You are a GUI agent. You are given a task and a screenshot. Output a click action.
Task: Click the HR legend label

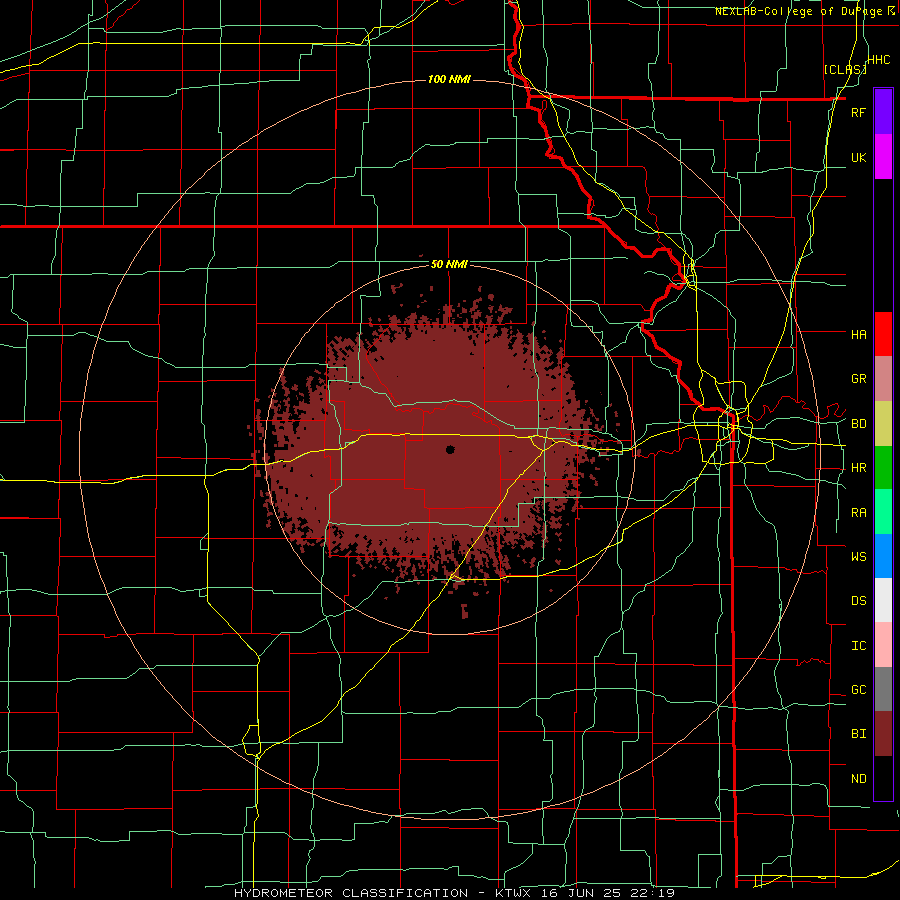pos(858,468)
